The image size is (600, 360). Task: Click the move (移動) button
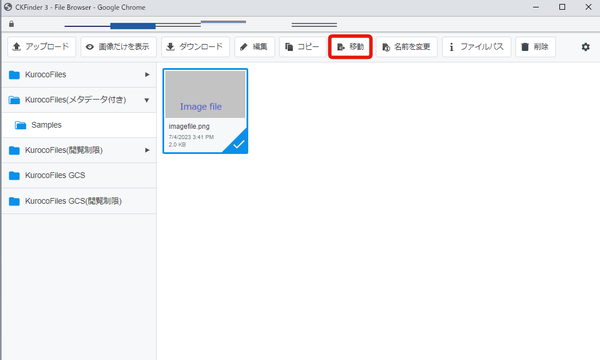350,47
